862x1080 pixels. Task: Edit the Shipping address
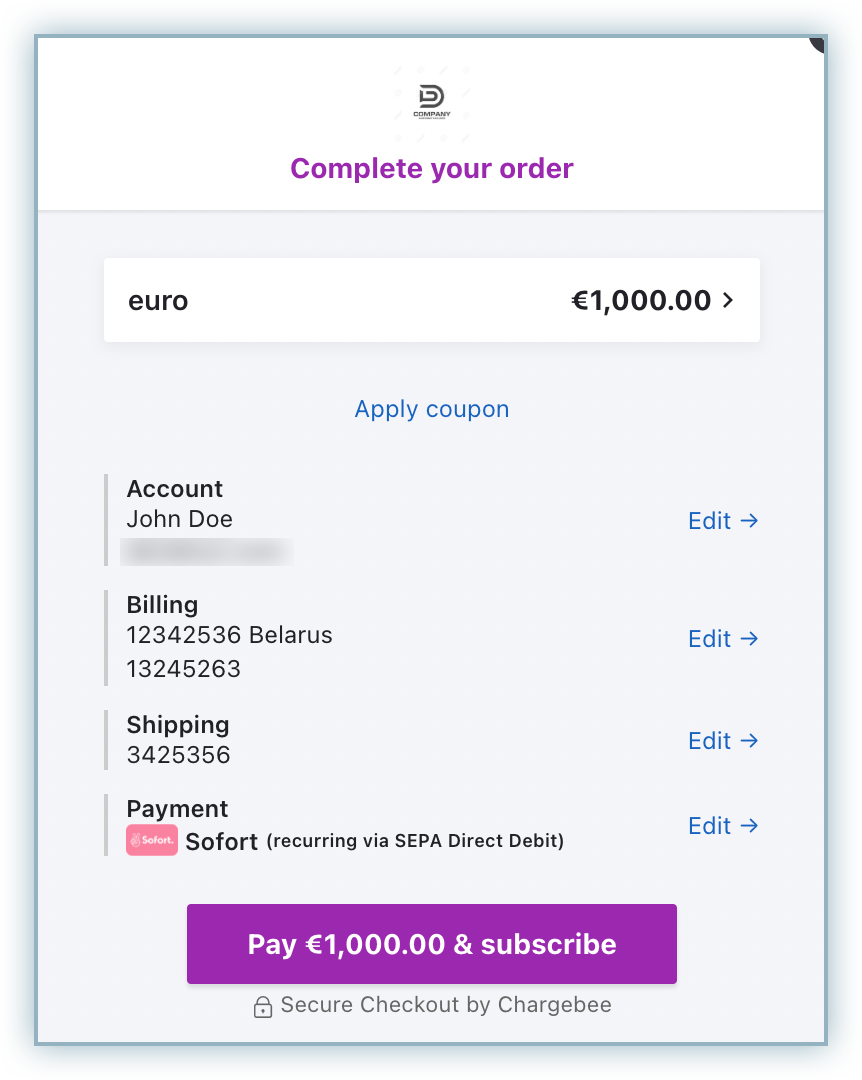click(723, 741)
